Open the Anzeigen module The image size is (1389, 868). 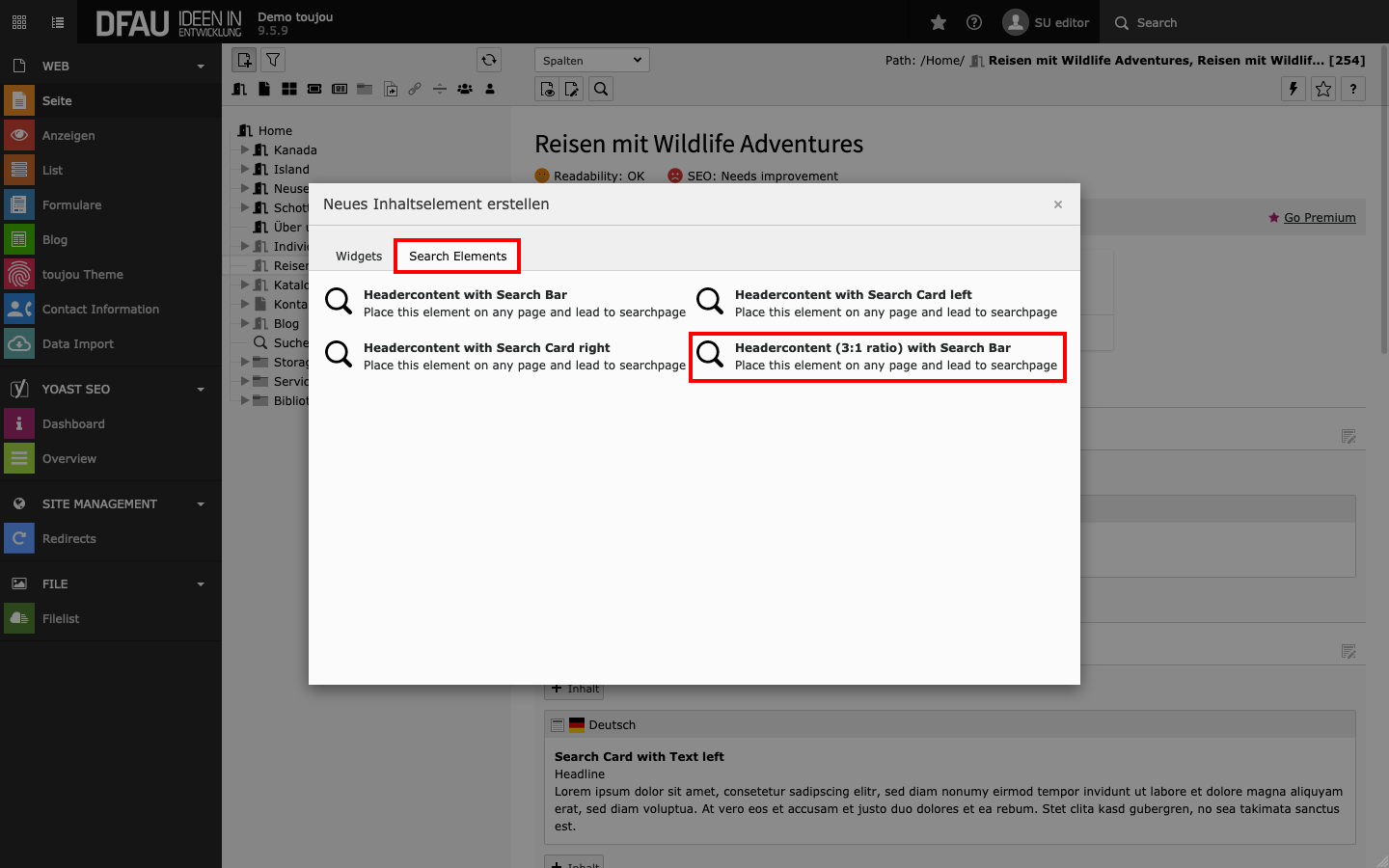(68, 136)
